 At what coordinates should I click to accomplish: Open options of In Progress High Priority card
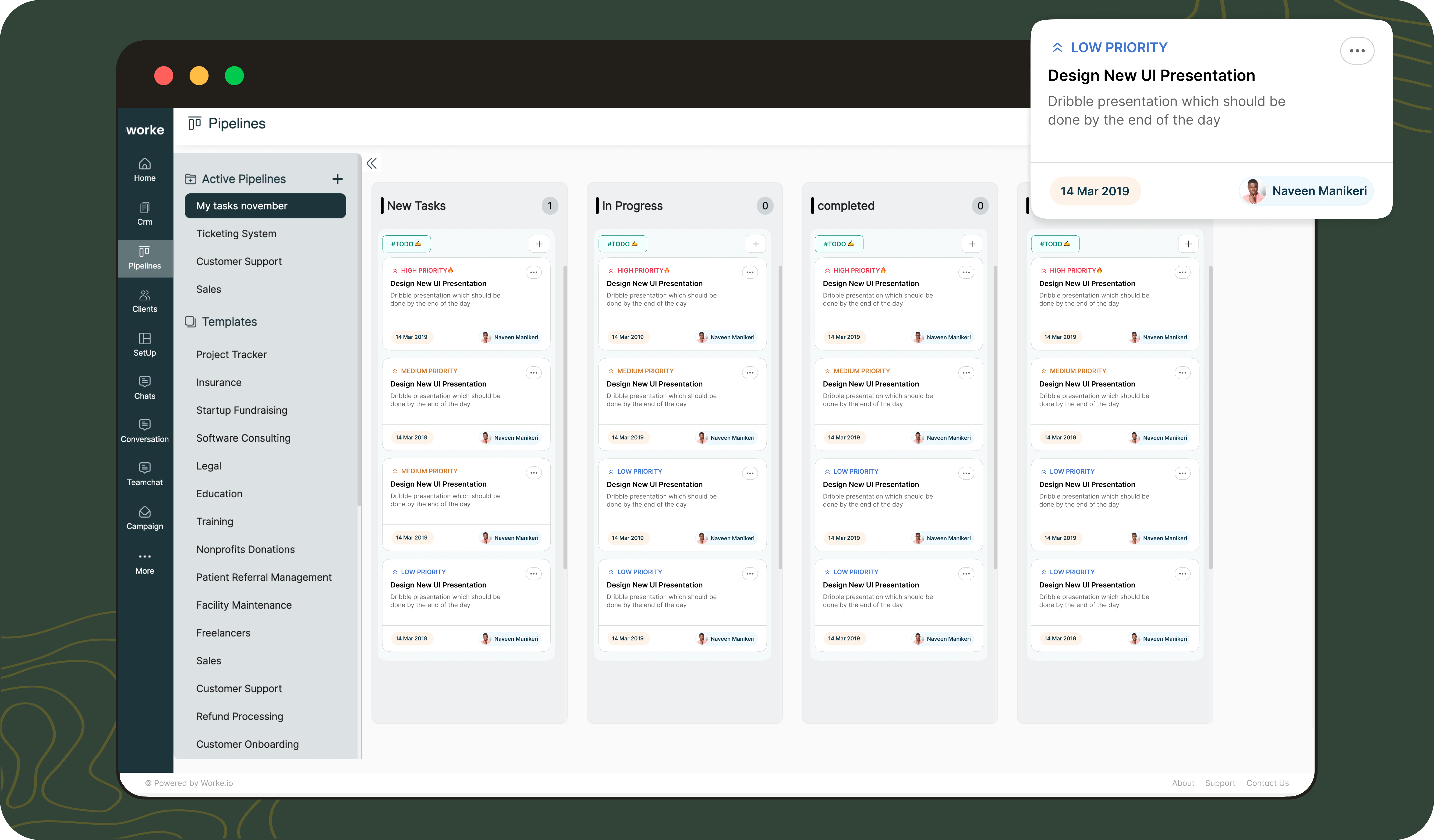[x=749, y=272]
